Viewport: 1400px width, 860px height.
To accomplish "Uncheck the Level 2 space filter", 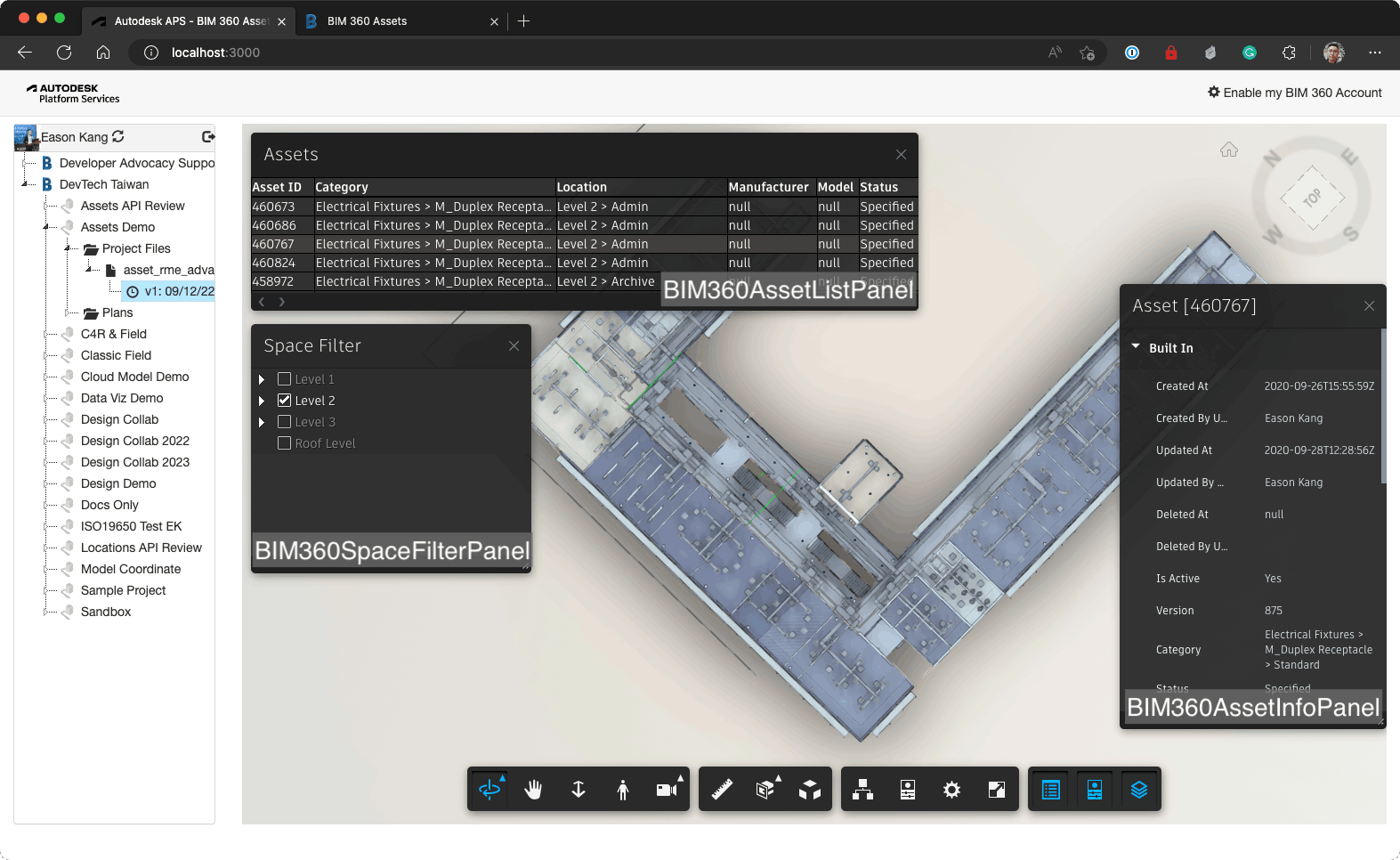I will point(285,401).
